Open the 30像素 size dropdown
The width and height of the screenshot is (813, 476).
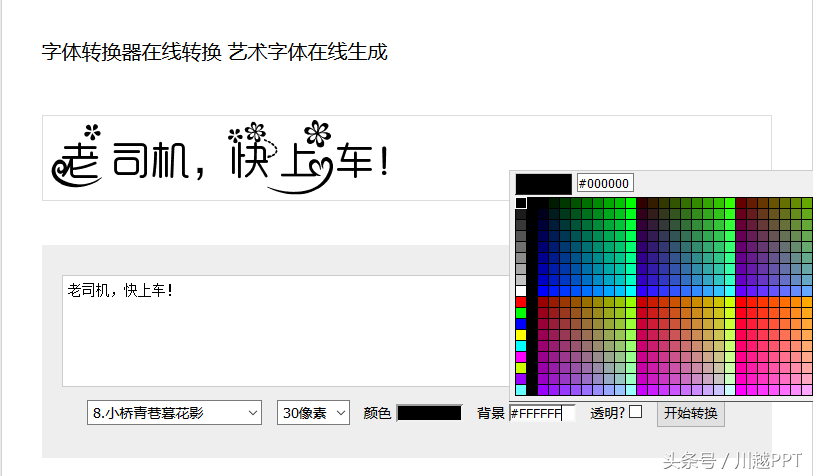(x=313, y=413)
